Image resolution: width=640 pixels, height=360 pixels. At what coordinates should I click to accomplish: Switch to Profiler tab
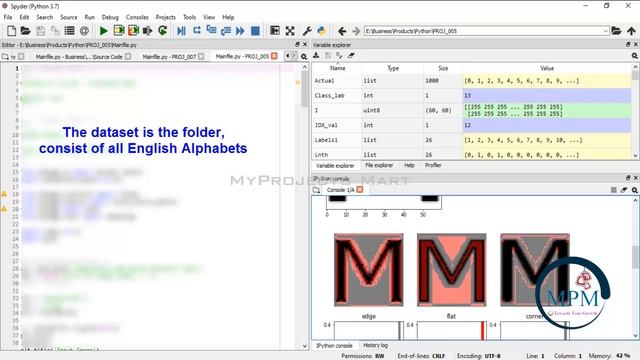433,165
